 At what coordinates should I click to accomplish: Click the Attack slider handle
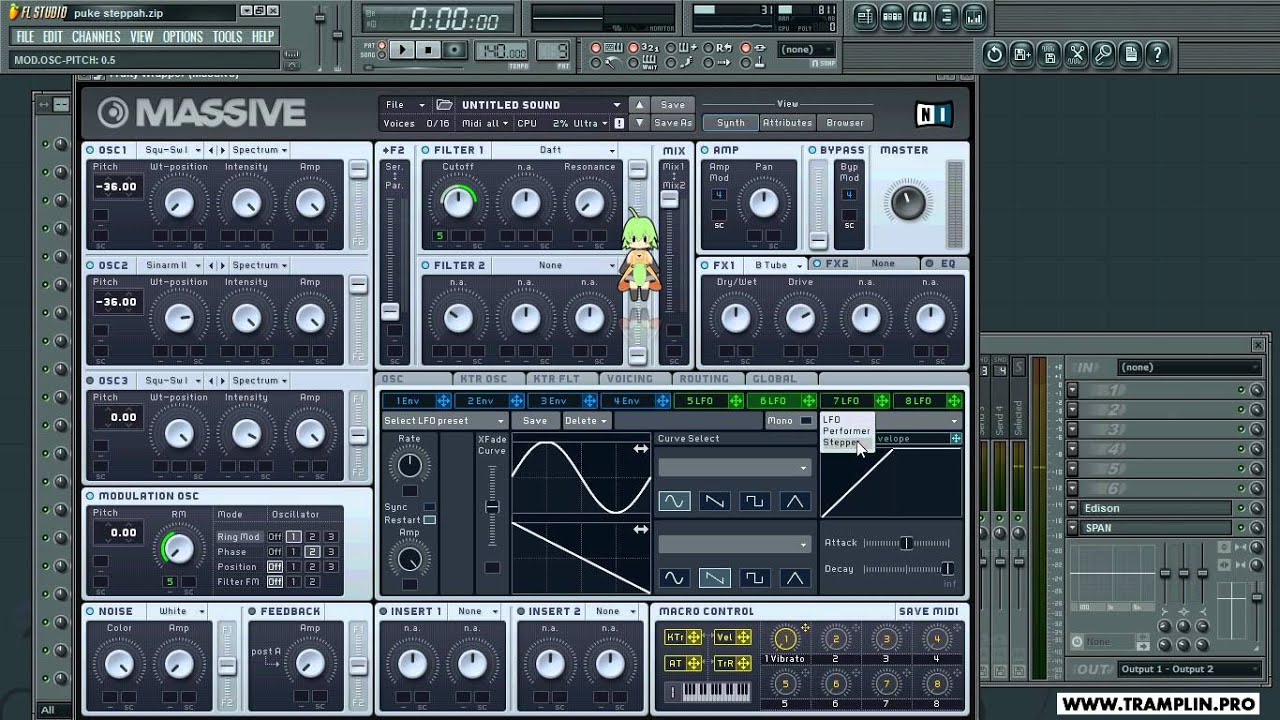pyautogui.click(x=905, y=543)
